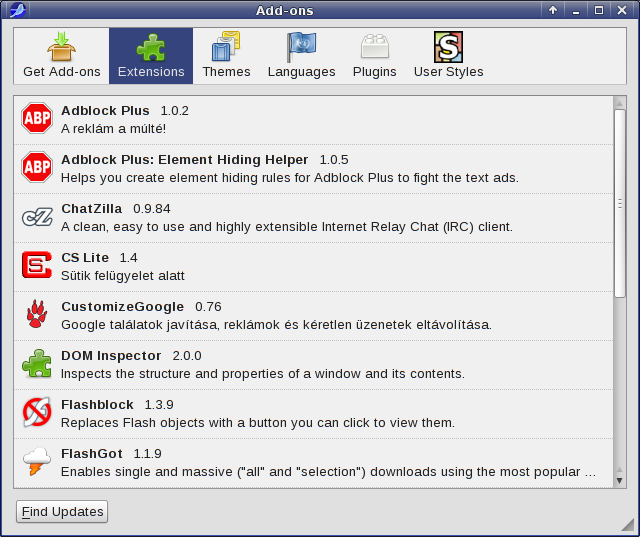The width and height of the screenshot is (640, 537).
Task: Select the Adblock Plus 1.0.2 name
Action: pyautogui.click(x=125, y=111)
